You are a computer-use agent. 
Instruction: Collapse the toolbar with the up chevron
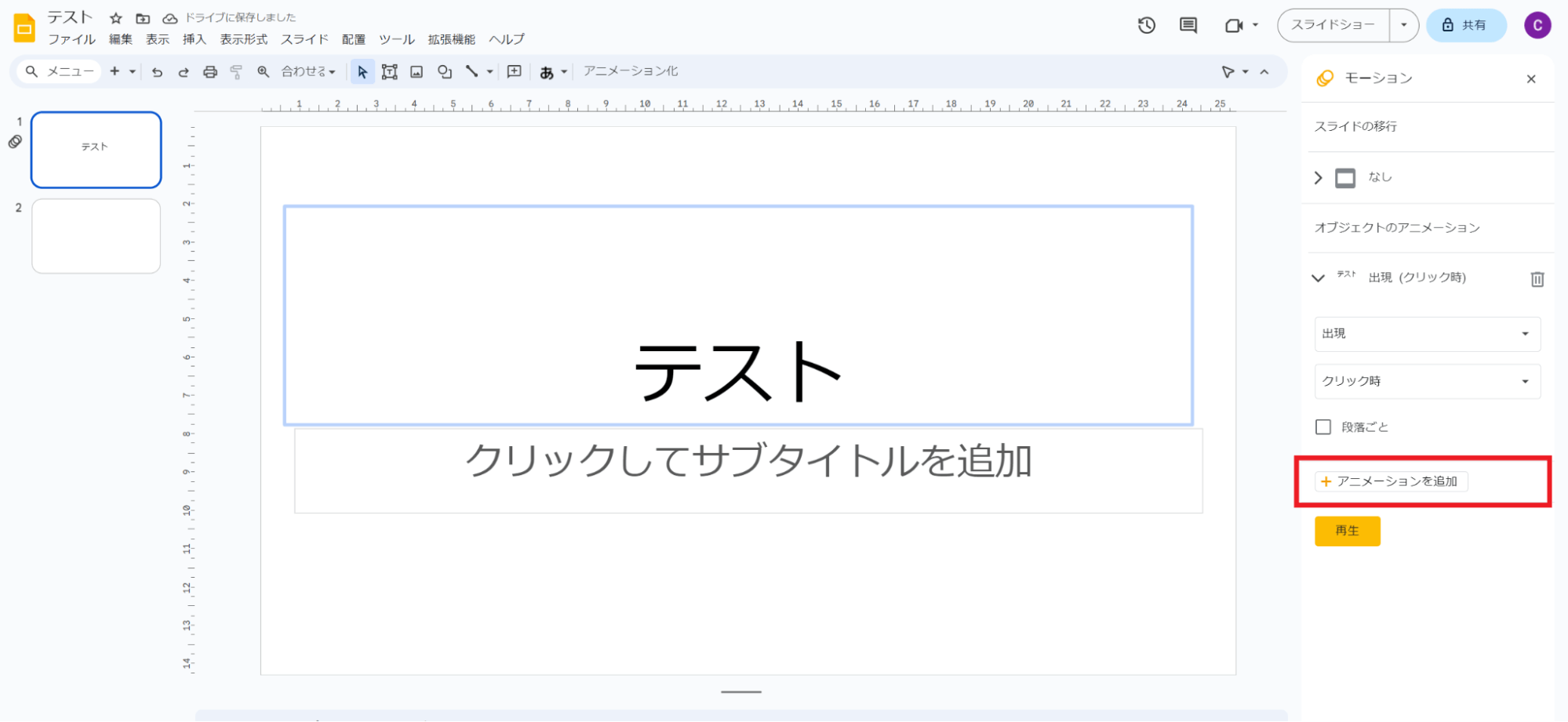click(x=1264, y=72)
